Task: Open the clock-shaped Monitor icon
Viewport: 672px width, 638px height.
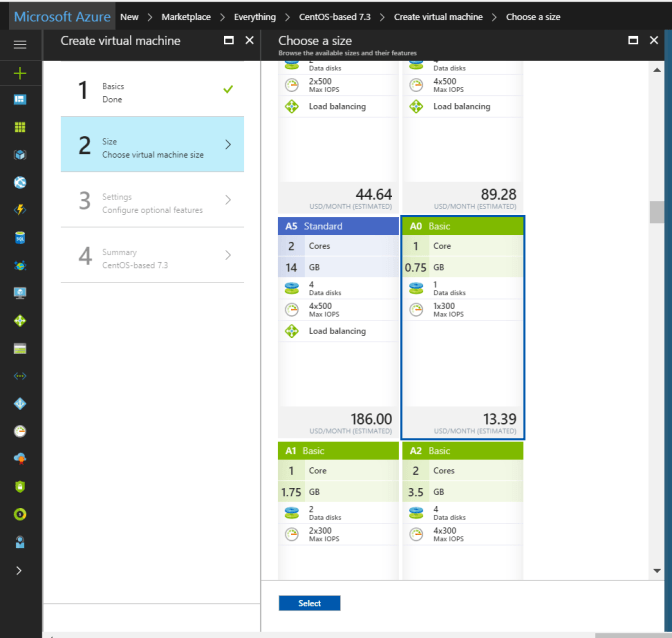Action: click(20, 431)
